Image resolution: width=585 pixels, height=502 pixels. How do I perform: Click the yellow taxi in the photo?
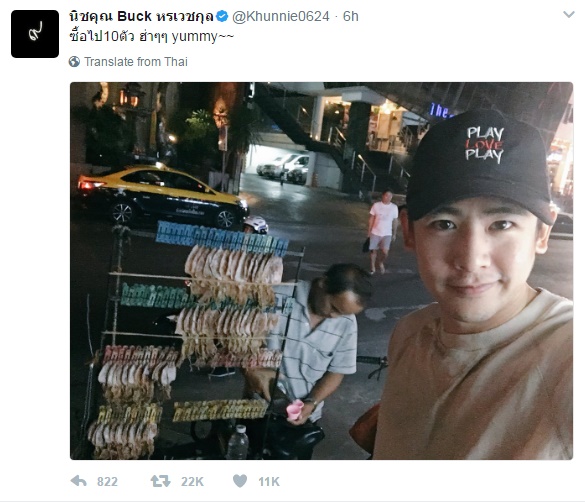(162, 197)
